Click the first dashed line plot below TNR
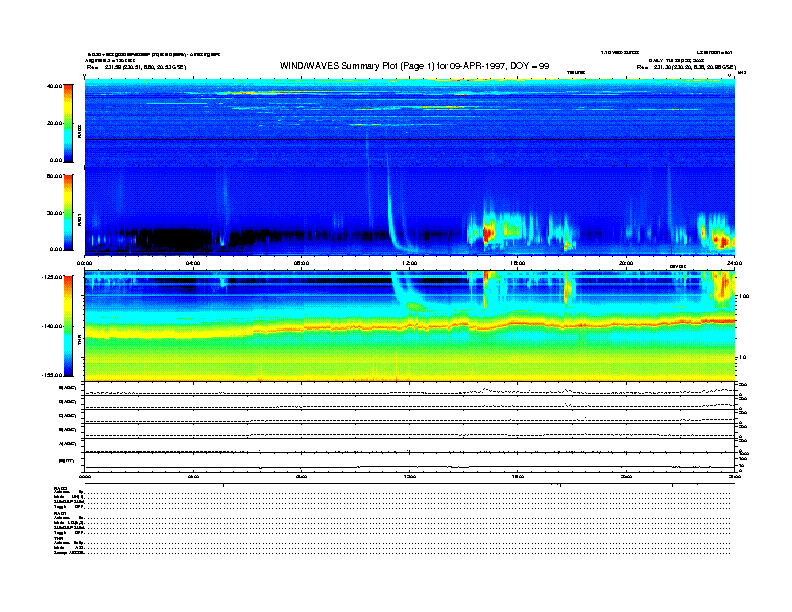Viewport: 792px width, 612px height. pos(410,391)
